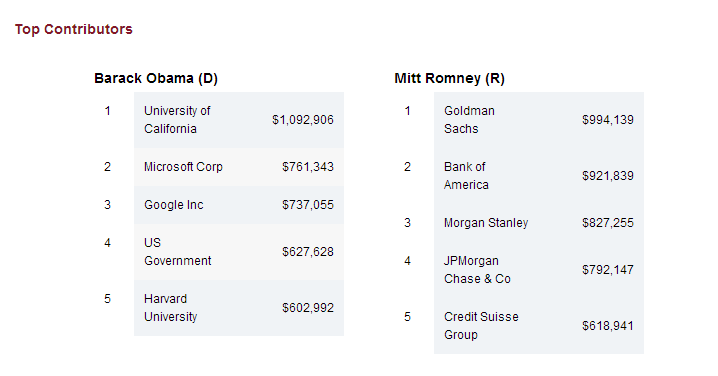Image resolution: width=718 pixels, height=376 pixels.
Task: Click the $1,092,906 contribution amount
Action: 303,120
